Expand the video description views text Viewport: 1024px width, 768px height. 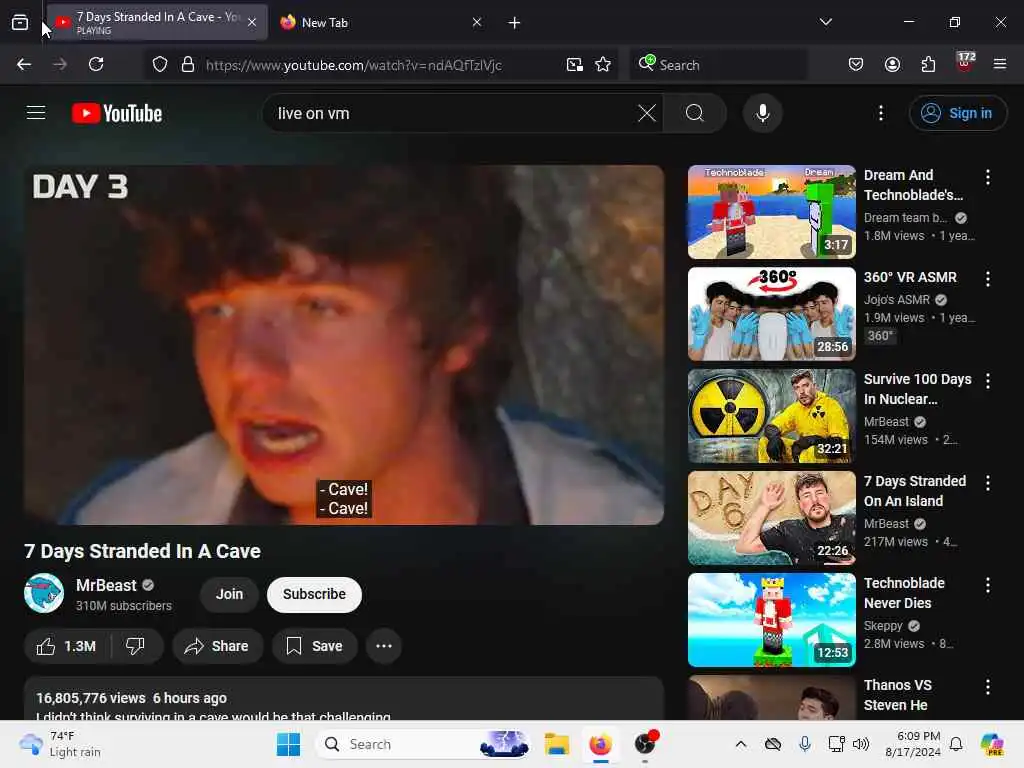91,698
